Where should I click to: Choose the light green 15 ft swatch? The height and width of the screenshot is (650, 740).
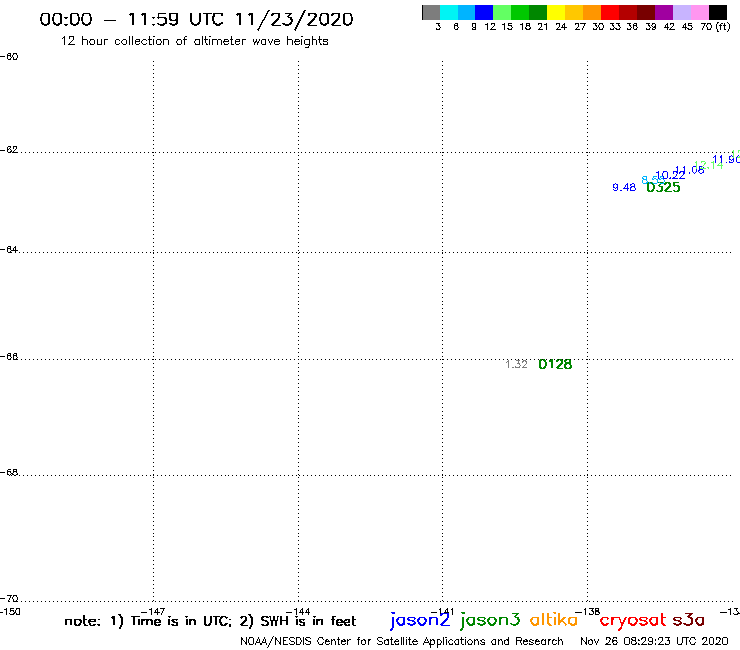tap(502, 12)
